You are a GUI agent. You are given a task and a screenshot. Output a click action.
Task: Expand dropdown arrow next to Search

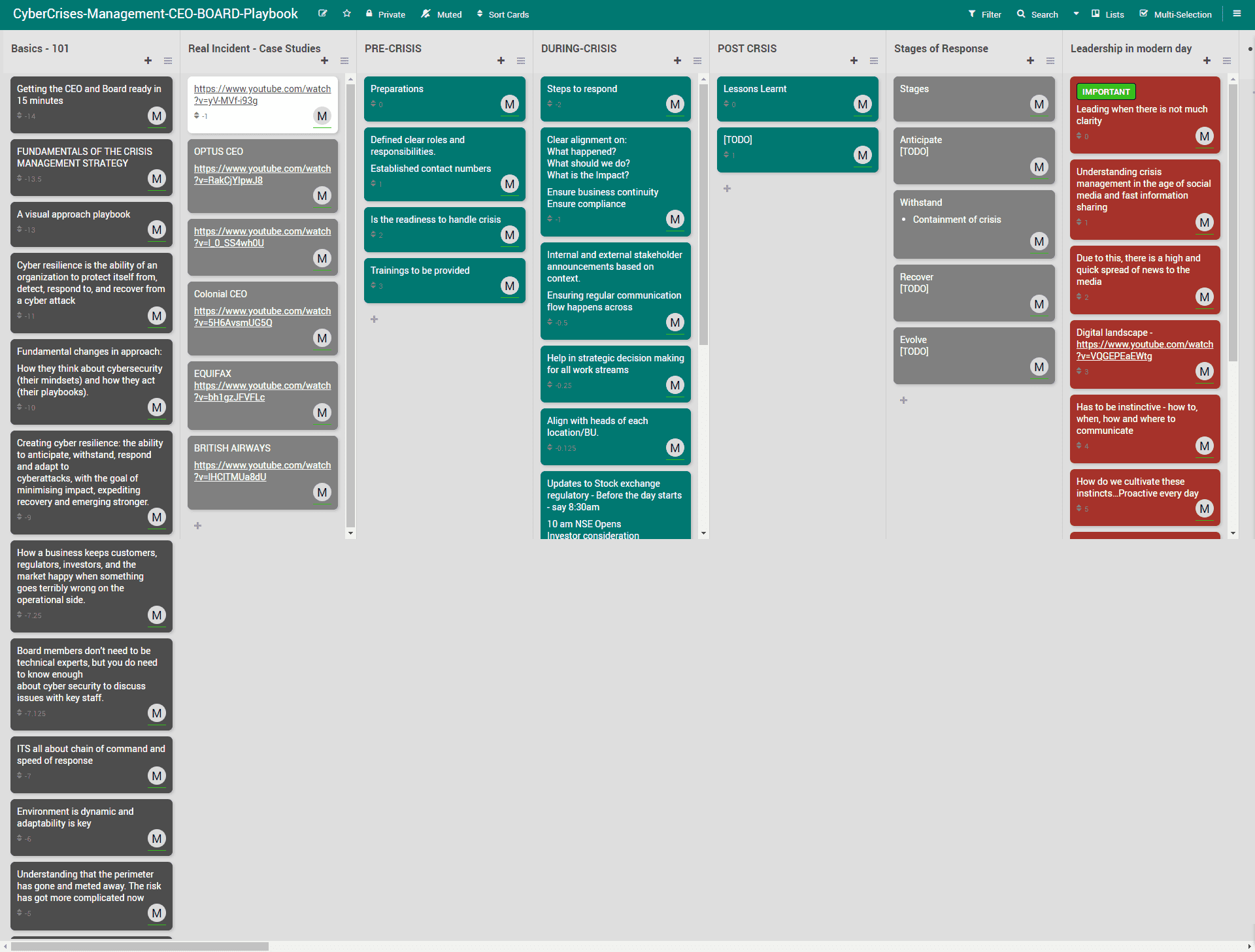coord(1076,14)
